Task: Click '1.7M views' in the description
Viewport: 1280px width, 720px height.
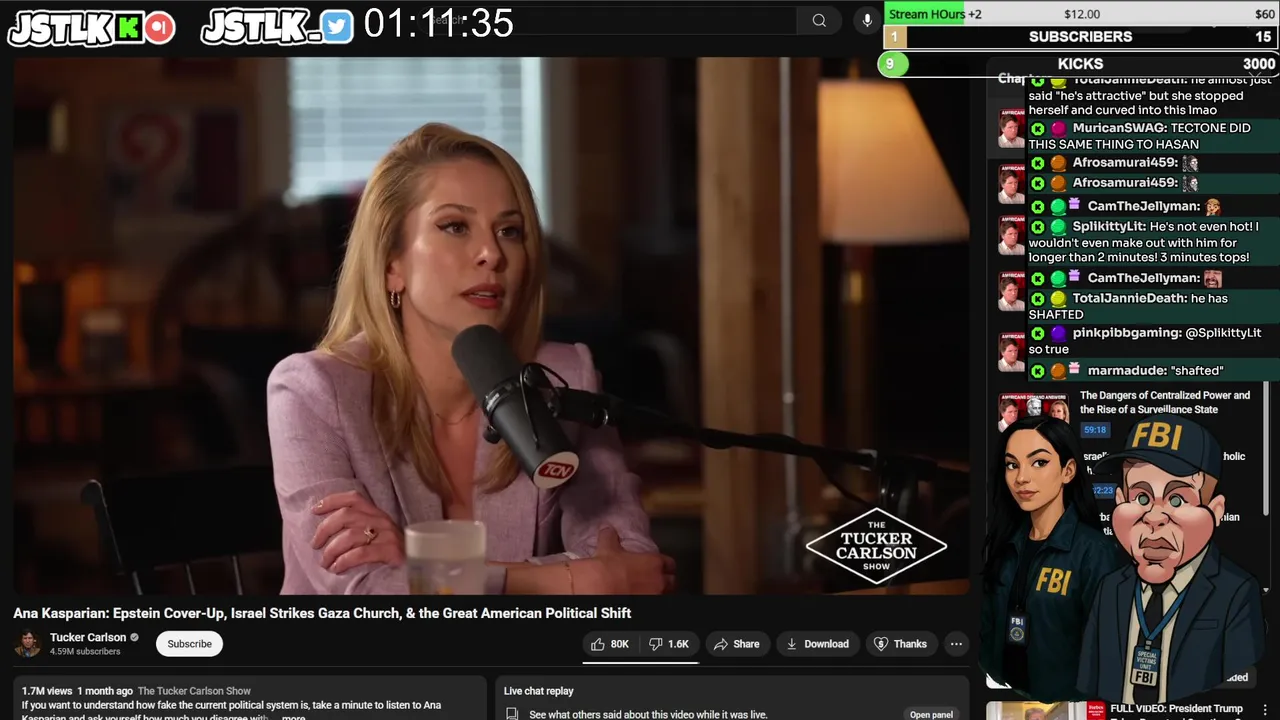Action: tap(47, 691)
